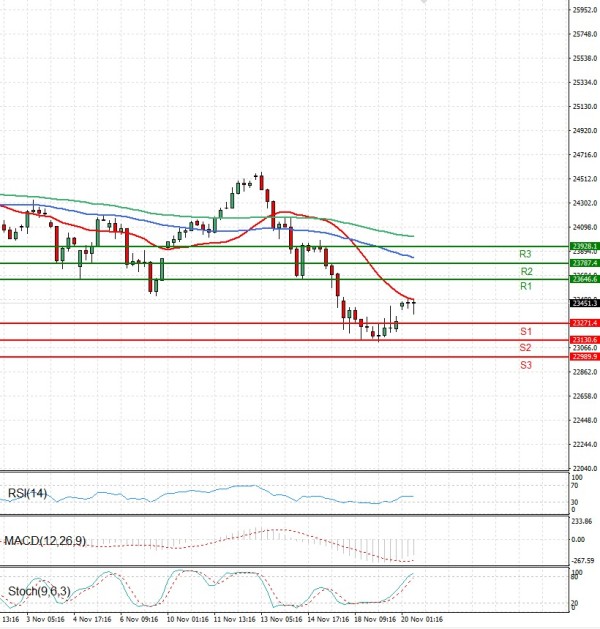This screenshot has height=629, width=600.
Task: Click the red 22989.9 price tag
Action: (584, 356)
